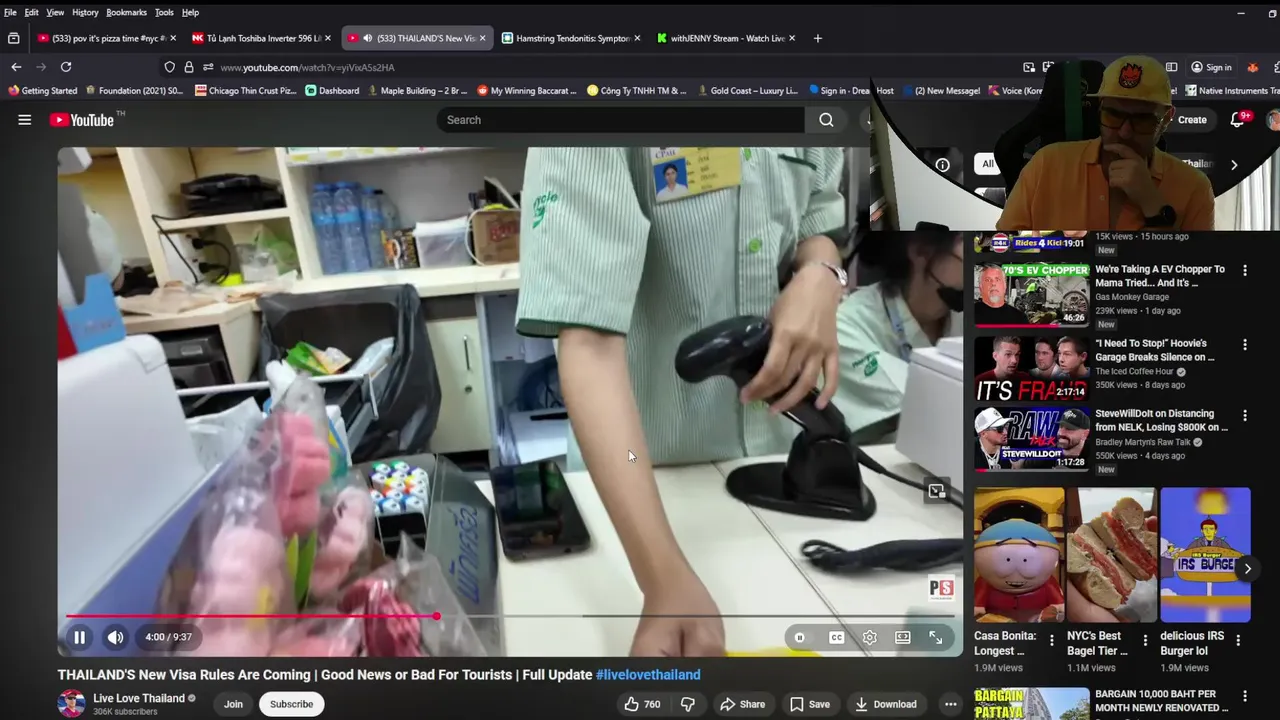Reload the current page
The height and width of the screenshot is (720, 1280).
coord(66,67)
